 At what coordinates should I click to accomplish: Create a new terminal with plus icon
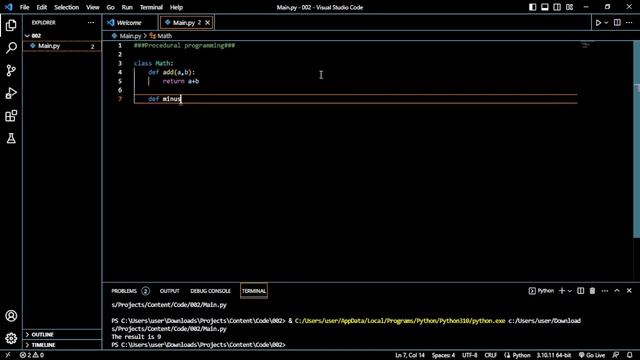point(562,291)
